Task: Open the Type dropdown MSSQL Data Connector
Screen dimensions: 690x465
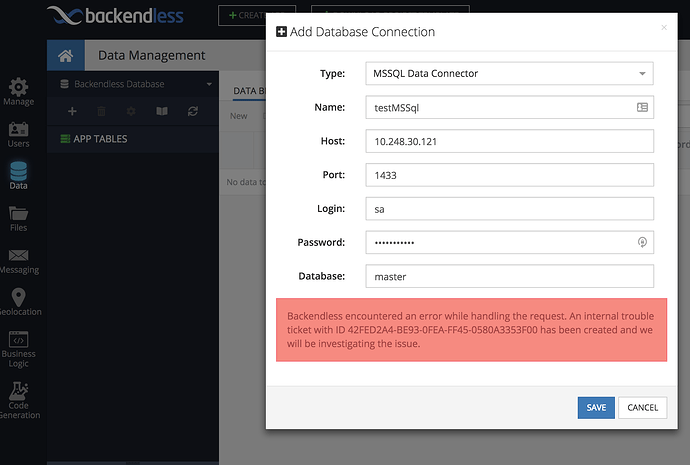Action: pos(509,73)
